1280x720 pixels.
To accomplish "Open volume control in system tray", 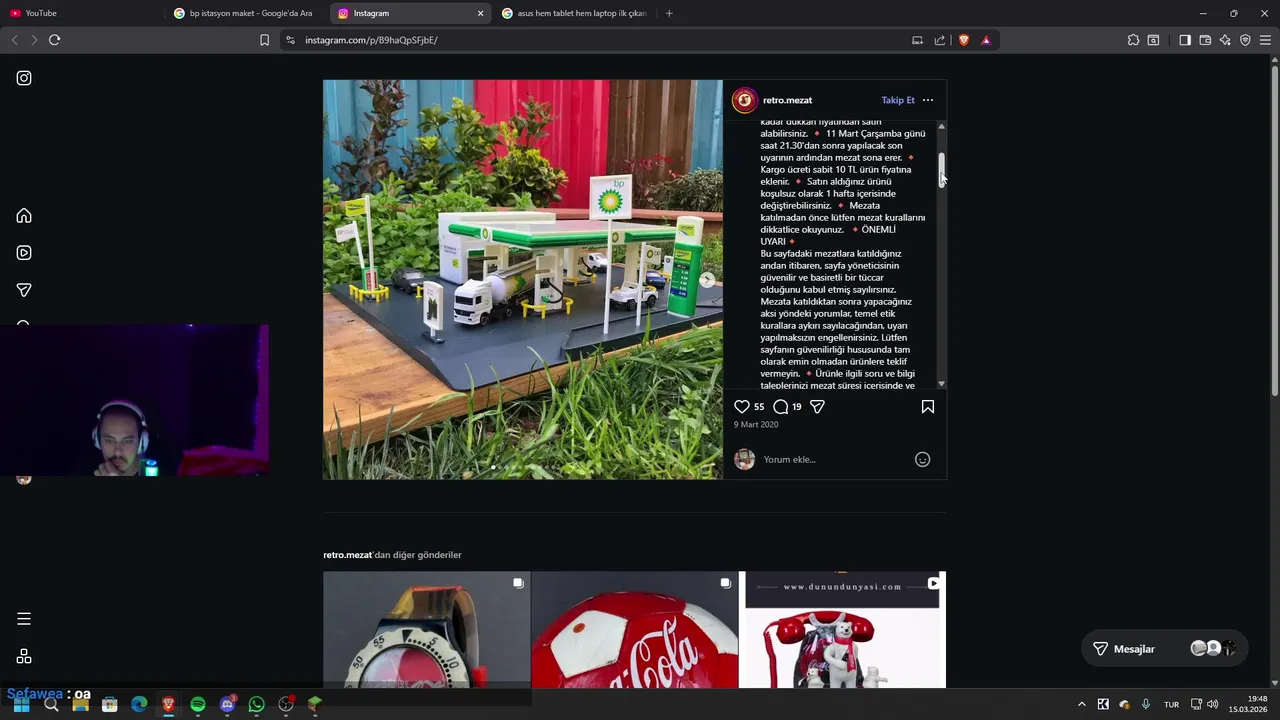I will coord(1212,704).
